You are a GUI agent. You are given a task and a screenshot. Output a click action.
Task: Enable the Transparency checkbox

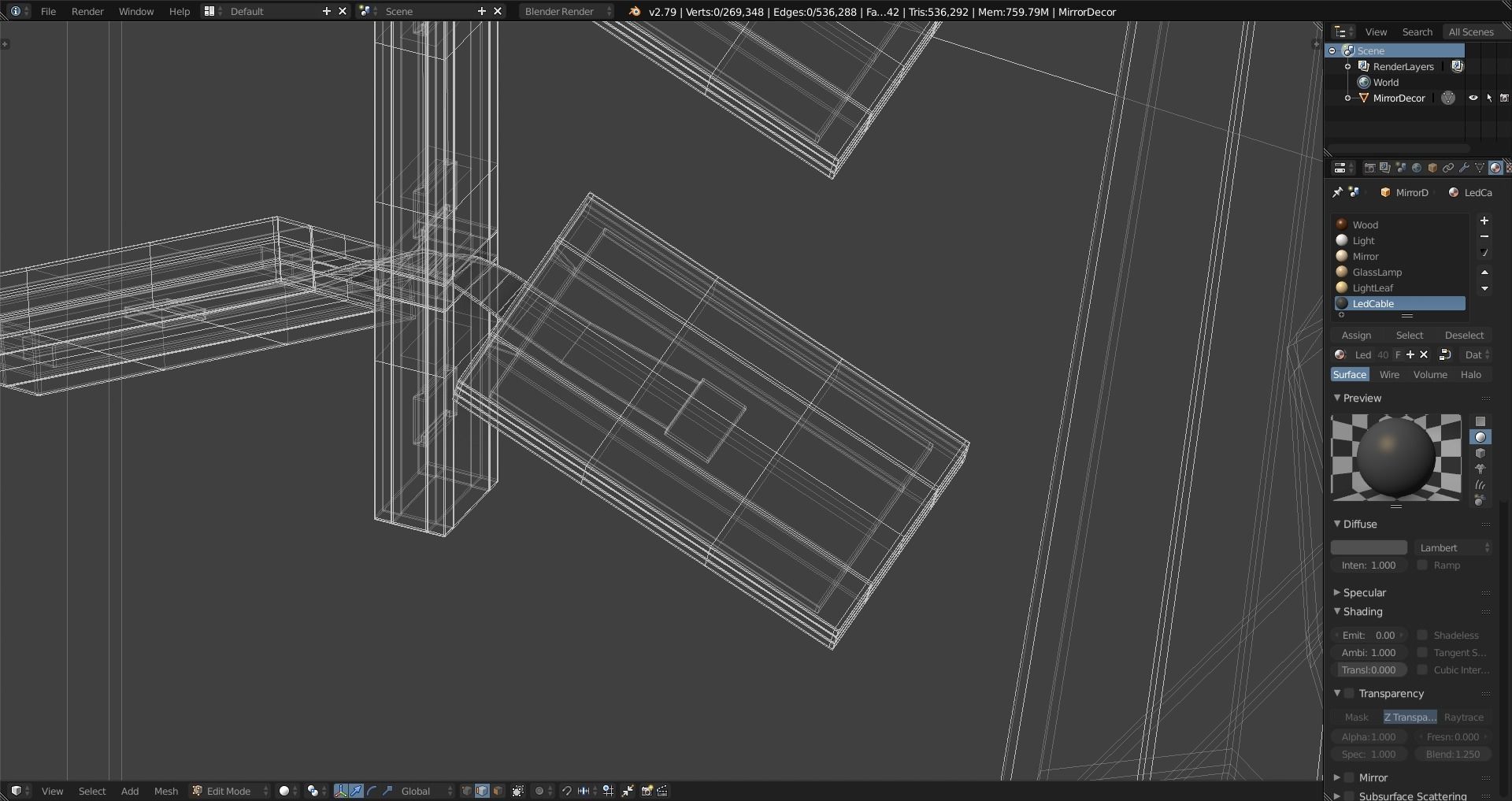coord(1349,693)
